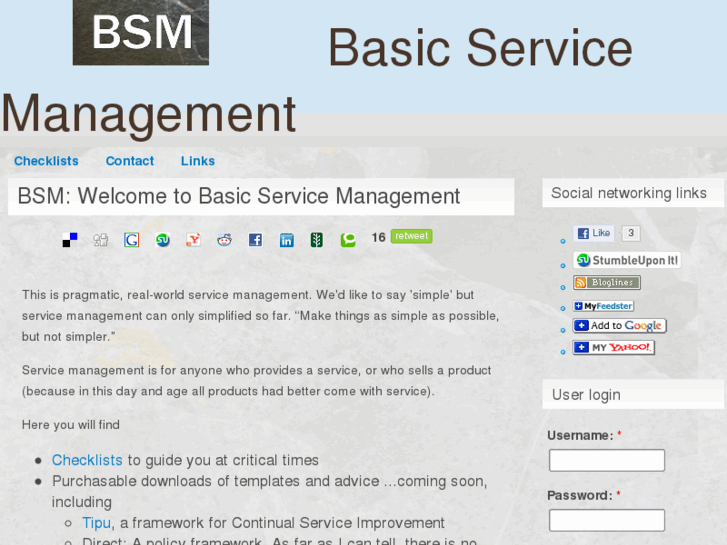Click the Newsvine green leaf icon
This screenshot has height=545, width=727.
317,240
